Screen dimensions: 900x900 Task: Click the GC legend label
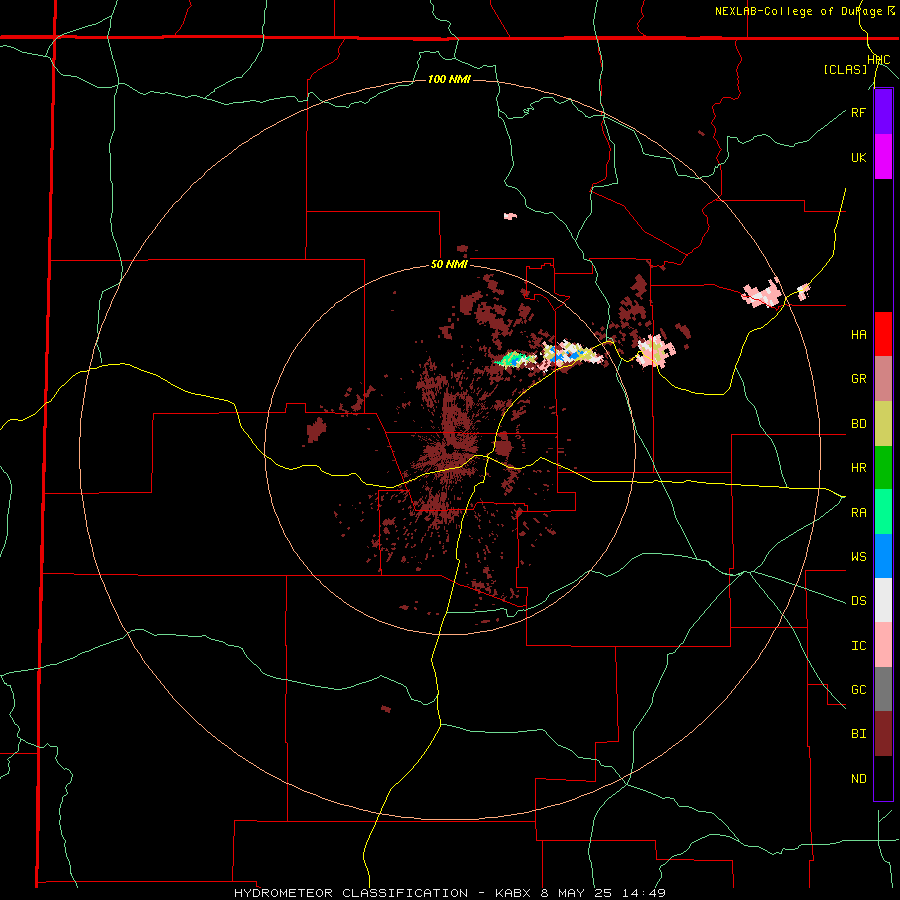[858, 690]
